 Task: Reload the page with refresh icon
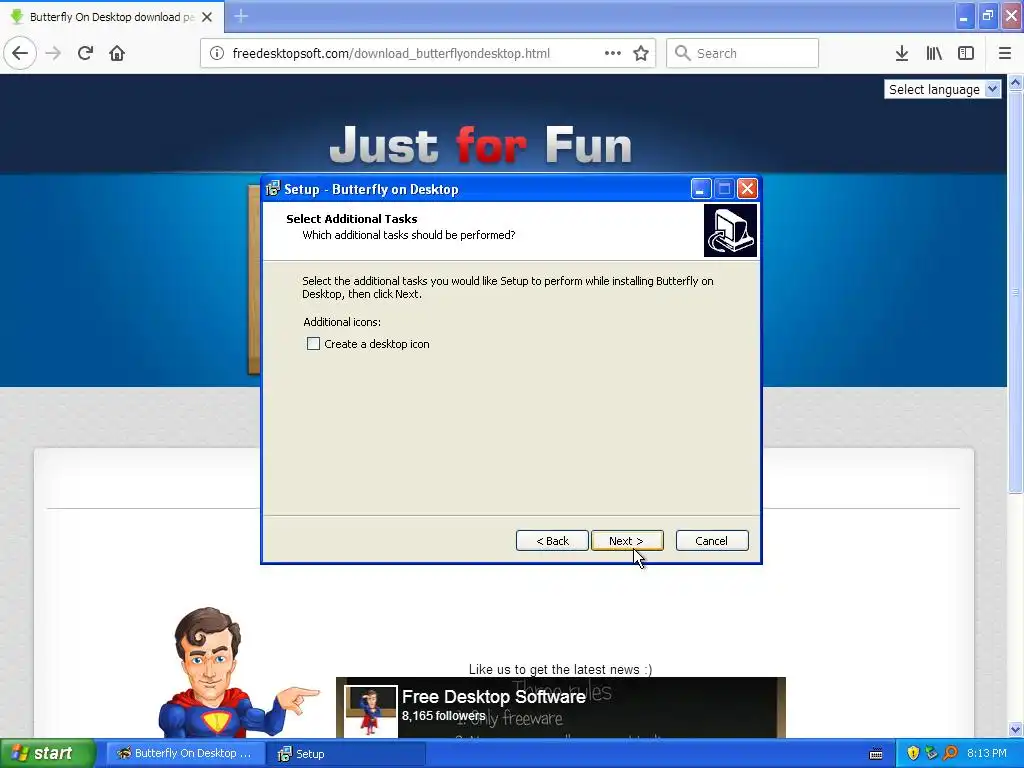click(85, 53)
